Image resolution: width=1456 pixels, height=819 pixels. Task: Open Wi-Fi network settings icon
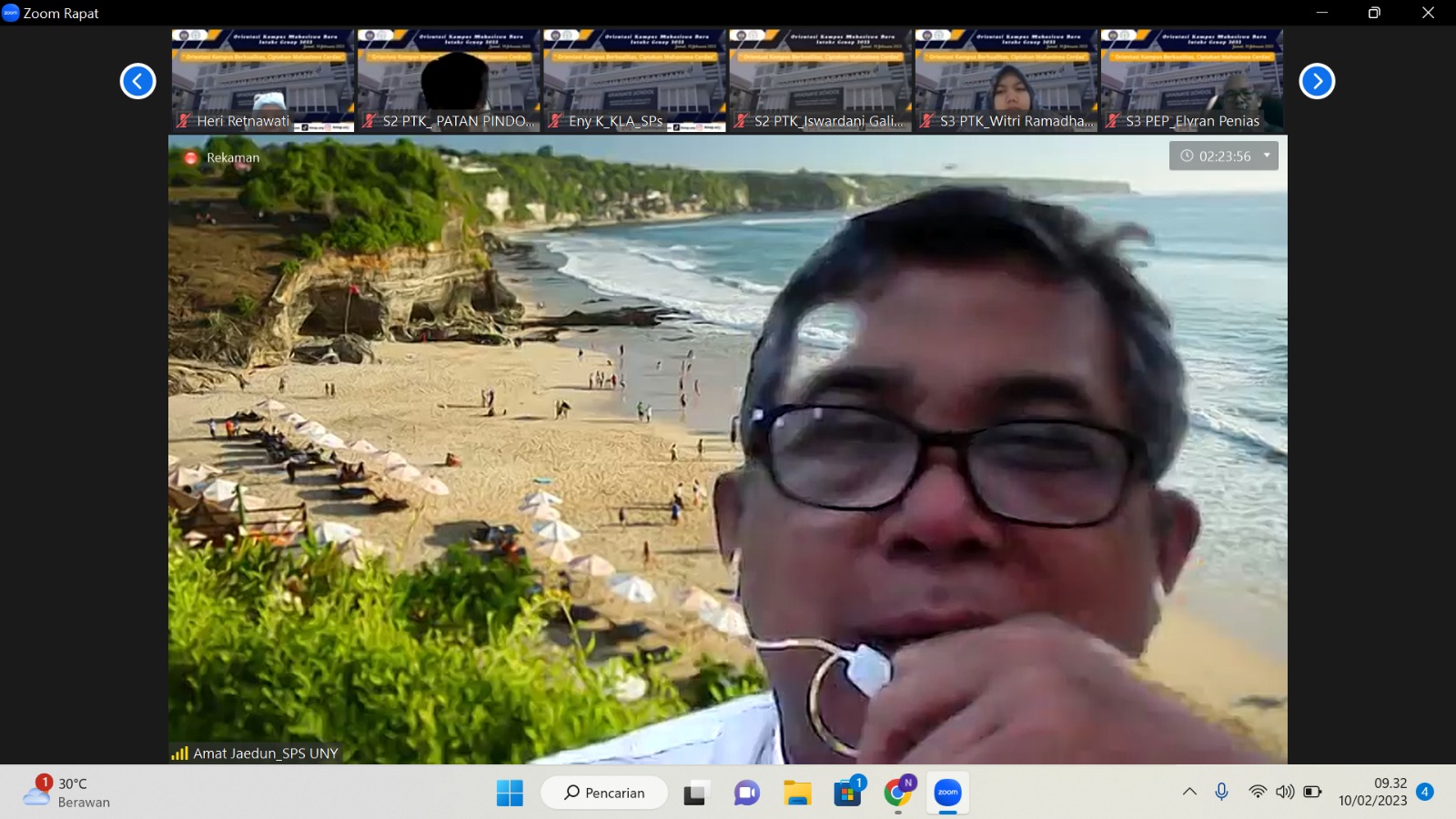click(x=1258, y=792)
